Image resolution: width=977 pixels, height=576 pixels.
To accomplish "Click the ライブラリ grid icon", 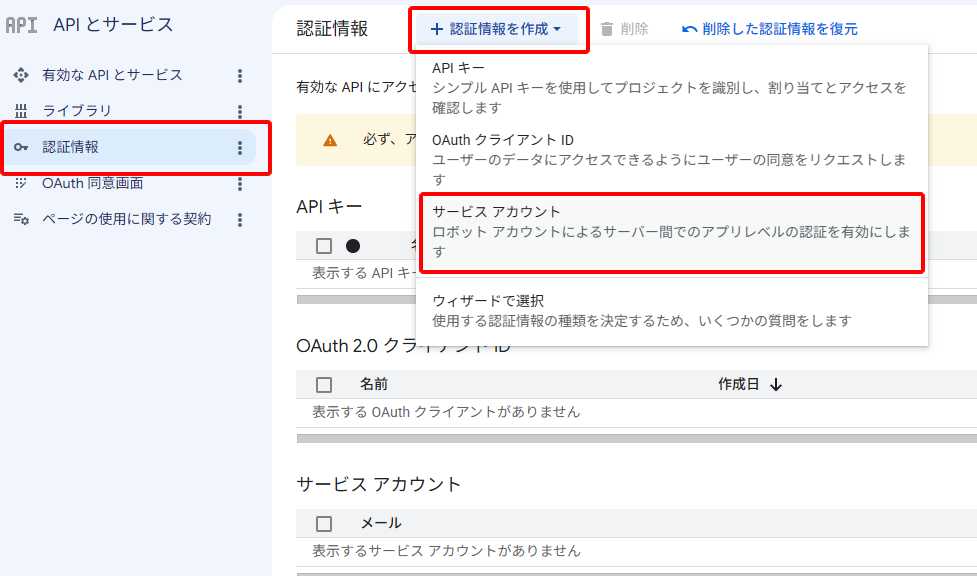I will click(x=21, y=111).
